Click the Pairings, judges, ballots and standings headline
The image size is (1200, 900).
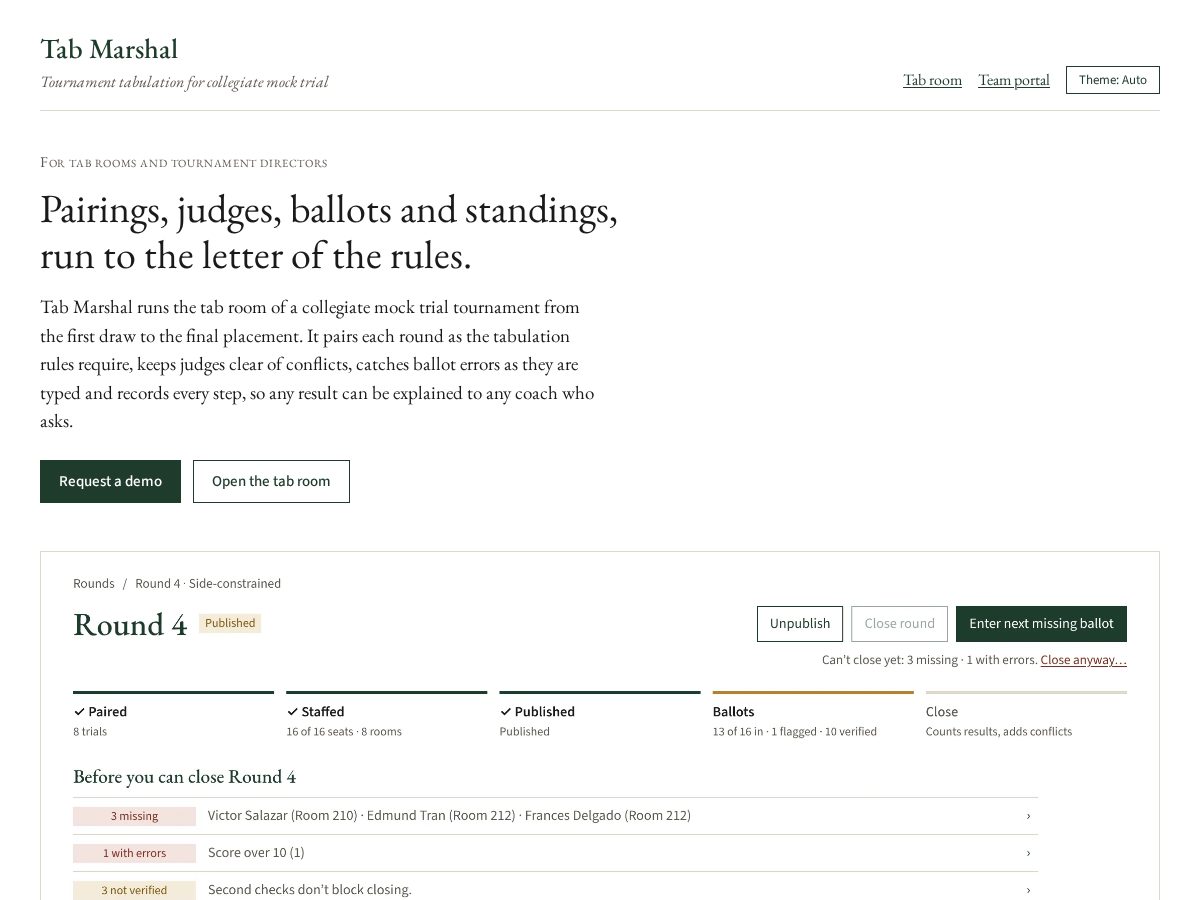click(x=329, y=233)
